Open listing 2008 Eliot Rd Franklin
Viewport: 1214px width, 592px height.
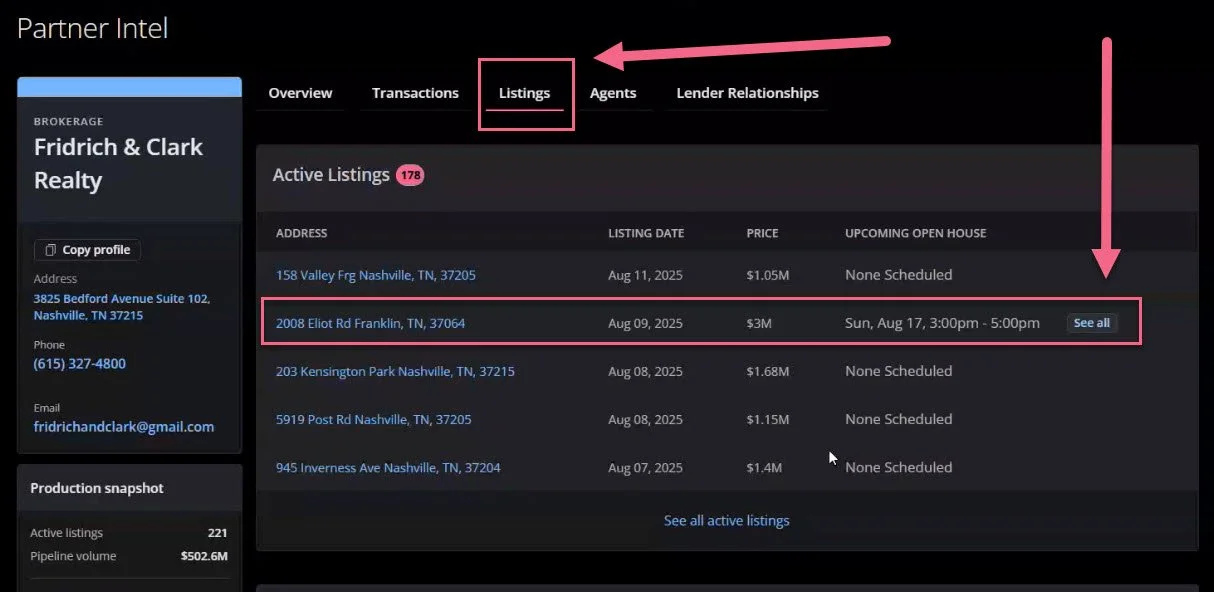[371, 323]
